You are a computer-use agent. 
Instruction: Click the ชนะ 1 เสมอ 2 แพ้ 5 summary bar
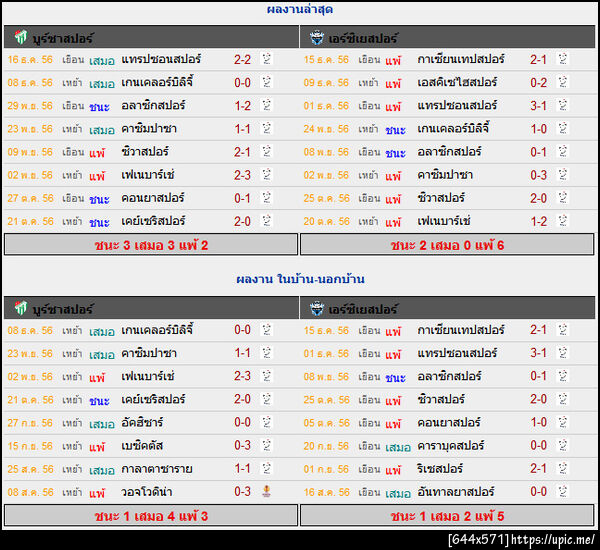[x=447, y=515]
